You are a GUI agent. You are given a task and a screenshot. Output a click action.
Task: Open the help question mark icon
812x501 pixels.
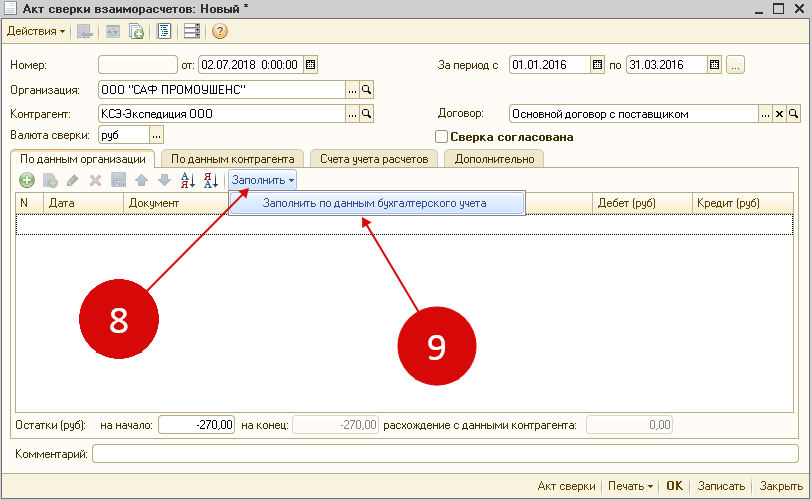point(220,31)
